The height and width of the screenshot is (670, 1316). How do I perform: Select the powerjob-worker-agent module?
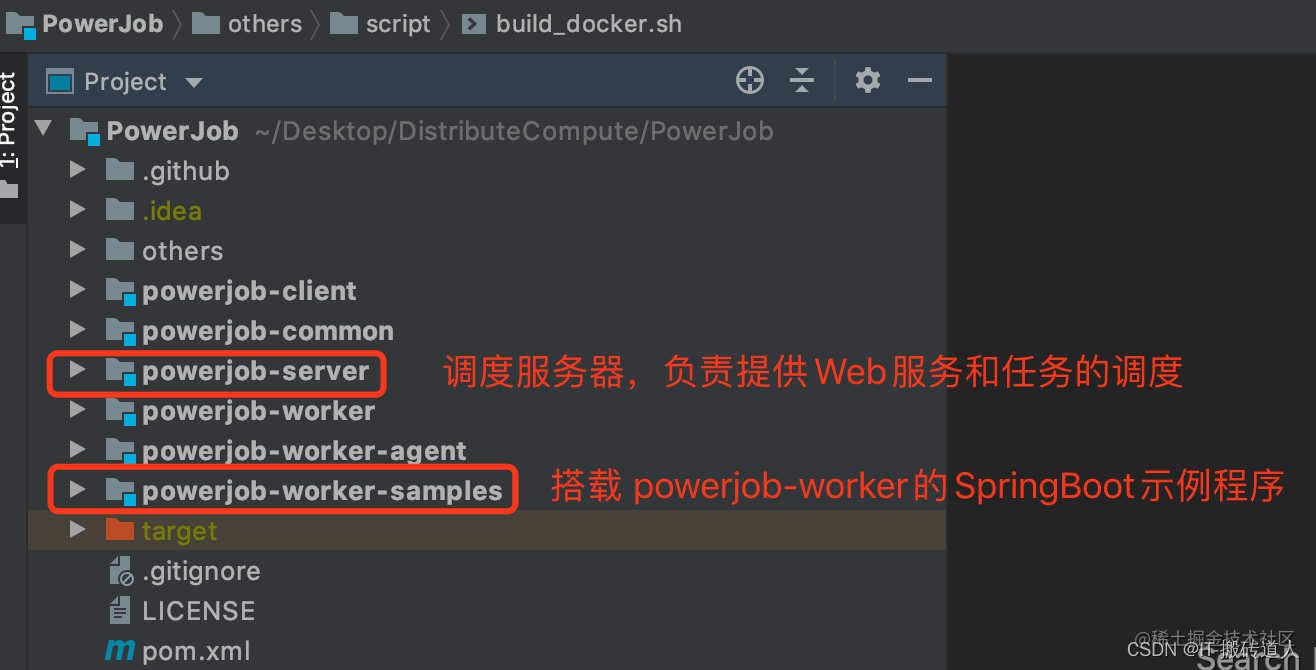(305, 451)
